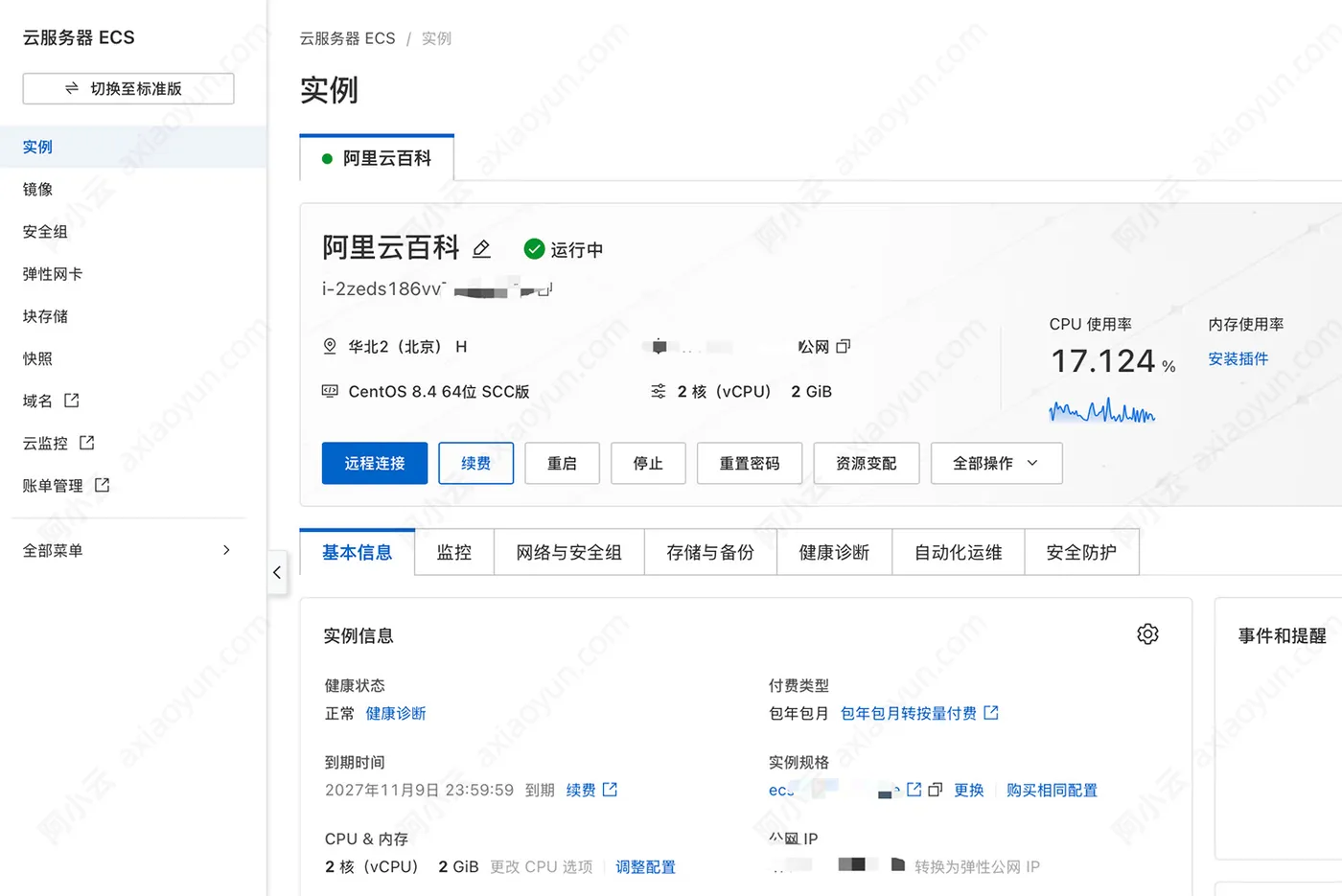1342x896 pixels.
Task: Copy instance spec with copy icon
Action: (936, 790)
